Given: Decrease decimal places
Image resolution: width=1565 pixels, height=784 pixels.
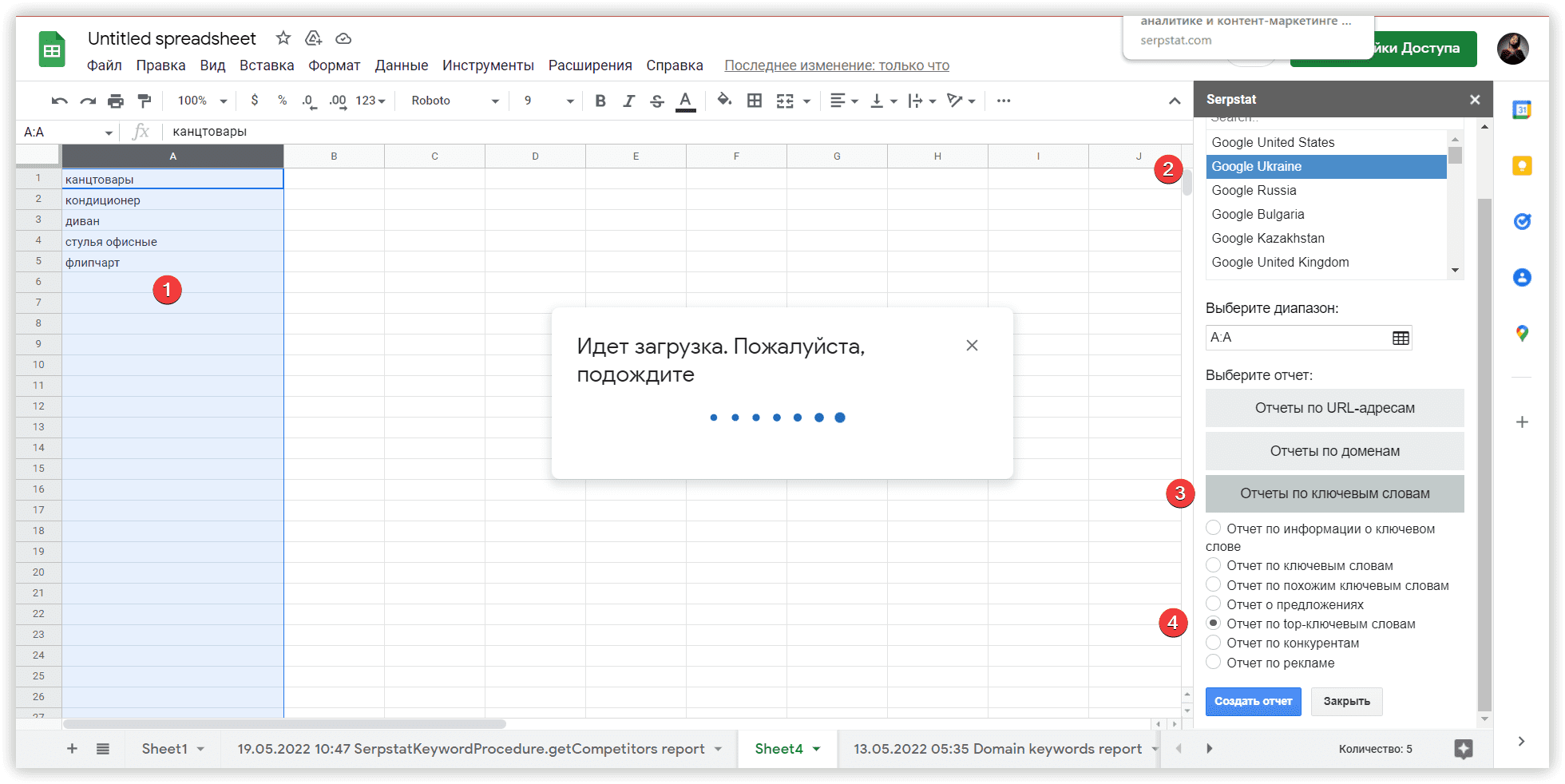Looking at the screenshot, I should 309,101.
